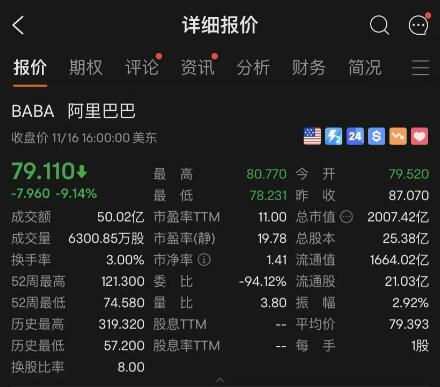Tap the 总市值 value 2007.42亿
This screenshot has width=440, height=387.
tap(398, 217)
